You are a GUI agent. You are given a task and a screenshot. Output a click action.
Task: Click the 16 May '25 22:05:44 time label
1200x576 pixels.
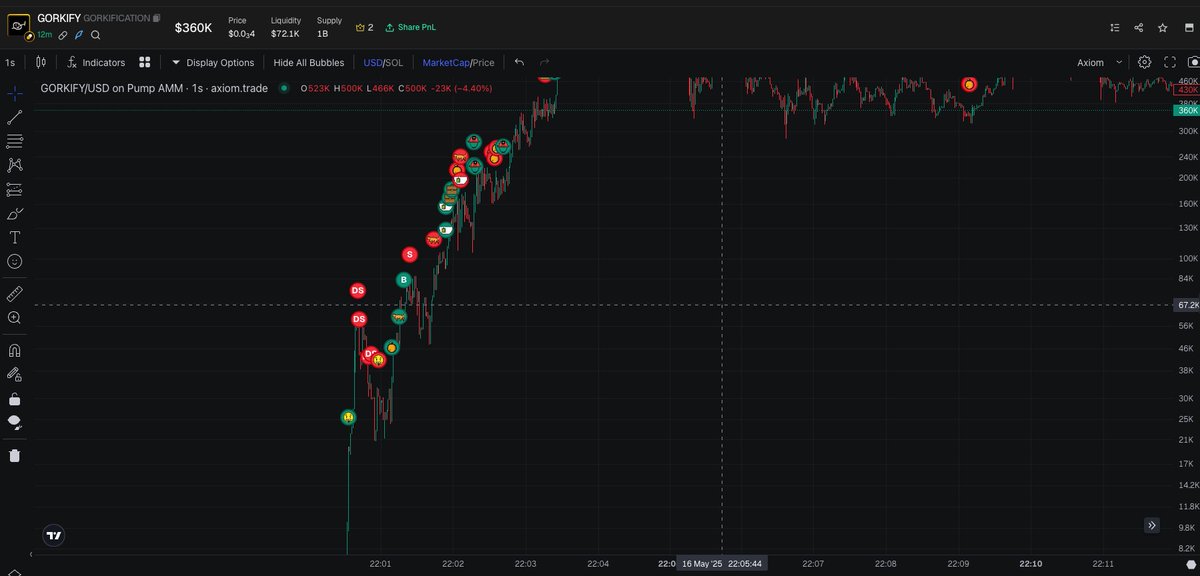[x=722, y=564]
